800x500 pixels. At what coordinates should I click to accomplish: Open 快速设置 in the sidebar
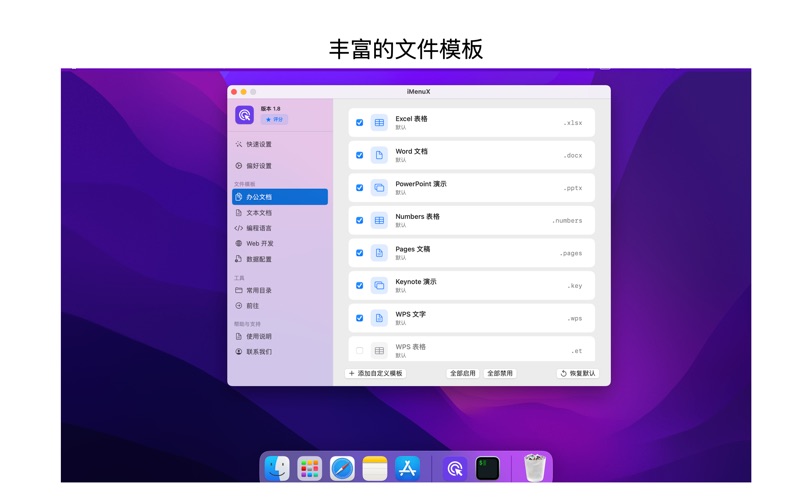(259, 144)
